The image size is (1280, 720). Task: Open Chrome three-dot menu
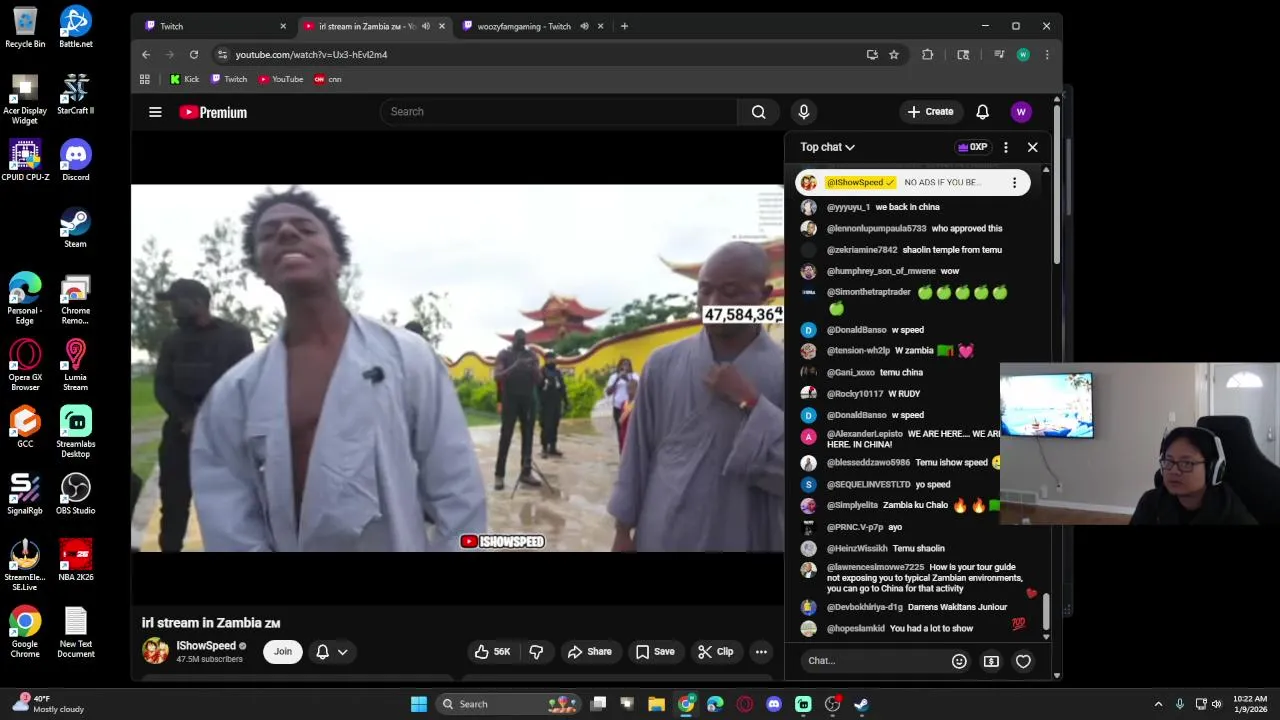click(x=1047, y=55)
